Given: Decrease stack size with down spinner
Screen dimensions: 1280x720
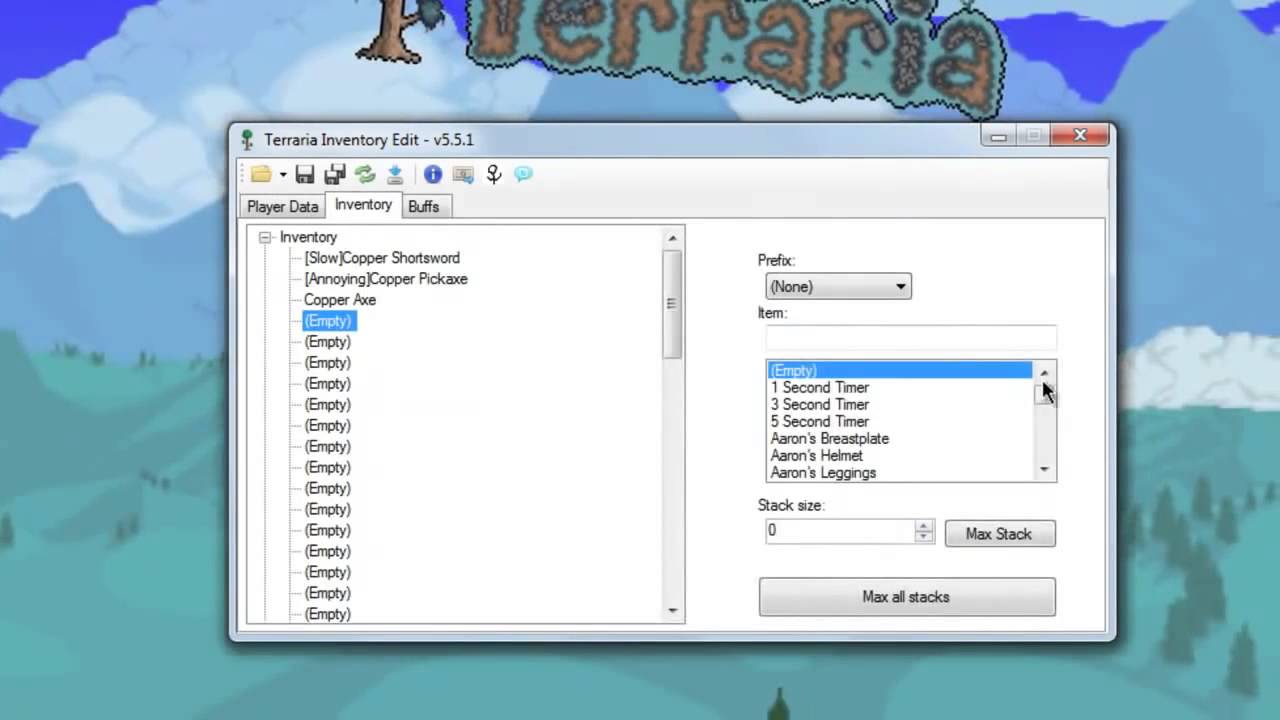Looking at the screenshot, I should 924,537.
